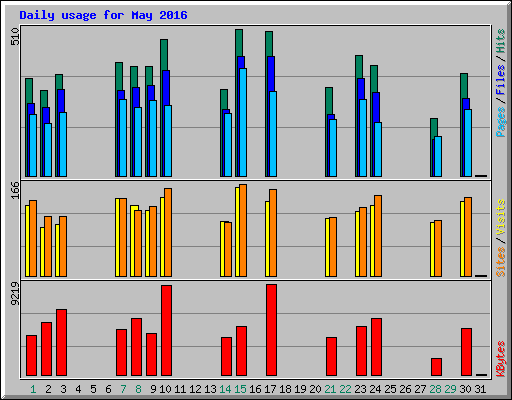Click the orange 'Sites' legend word
This screenshot has width=512, height=400.
pyautogui.click(x=500, y=262)
